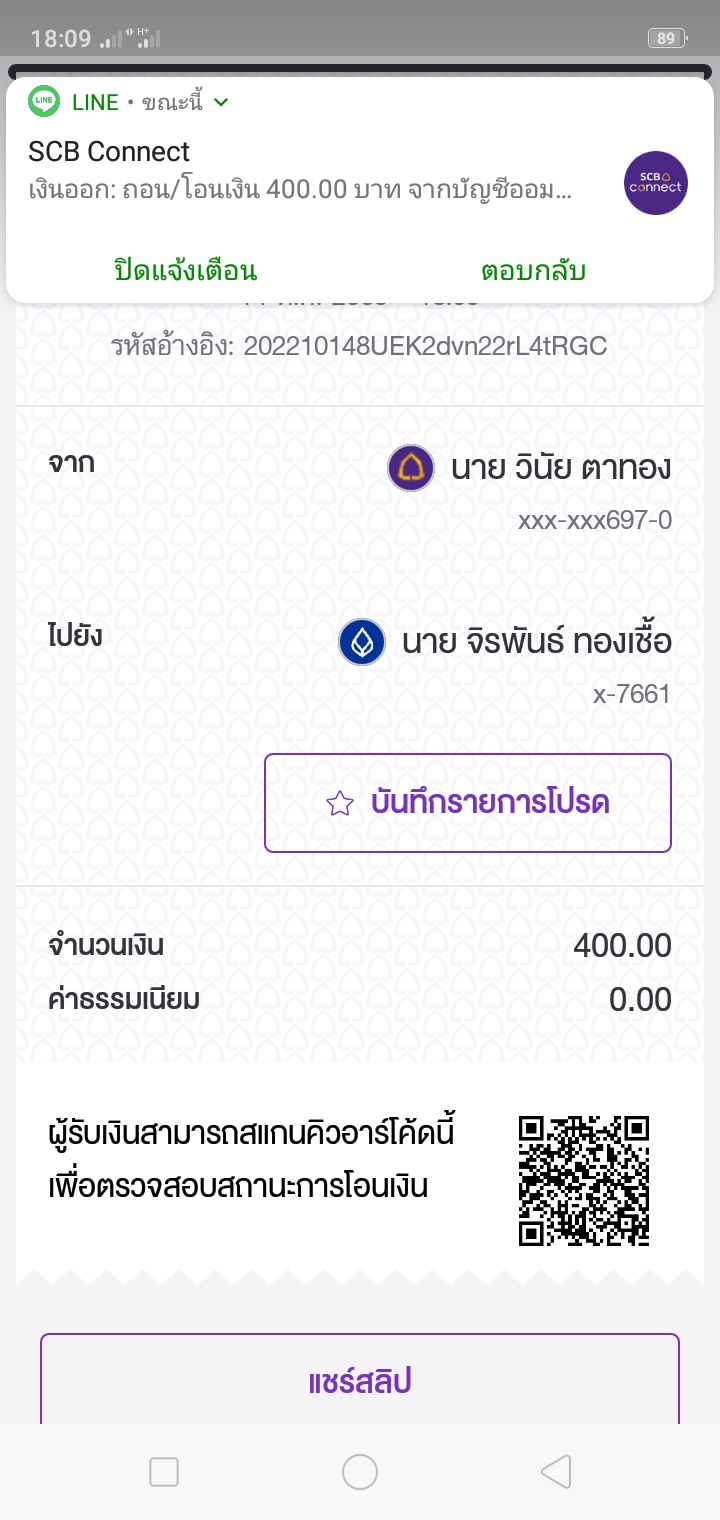Tap the reference code 202210148UEK2dvn22rL4tRGC
The image size is (720, 1520).
tap(425, 347)
